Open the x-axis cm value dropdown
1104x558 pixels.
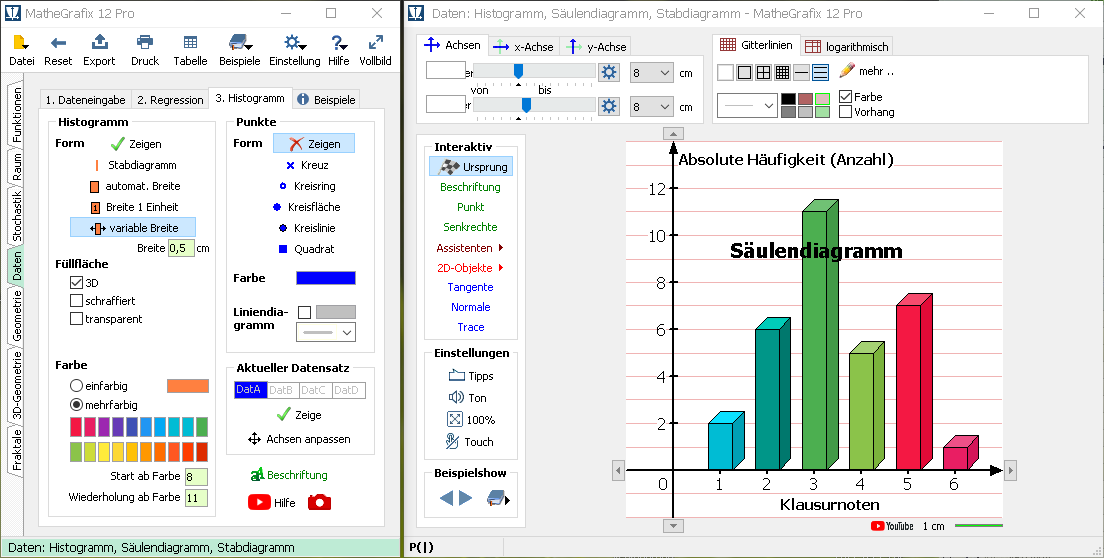pyautogui.click(x=651, y=73)
